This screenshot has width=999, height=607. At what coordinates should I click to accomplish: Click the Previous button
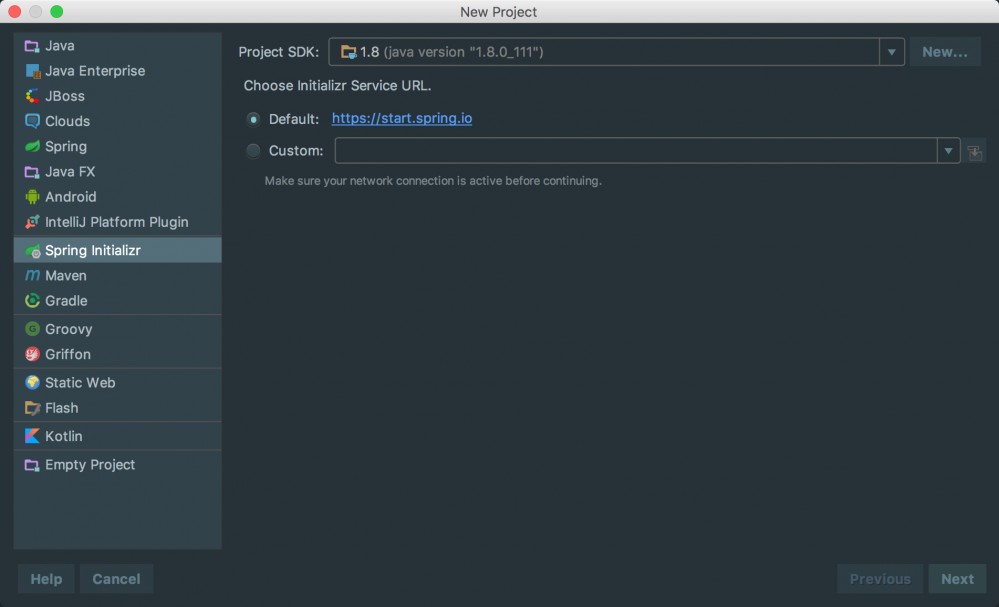tap(880, 579)
